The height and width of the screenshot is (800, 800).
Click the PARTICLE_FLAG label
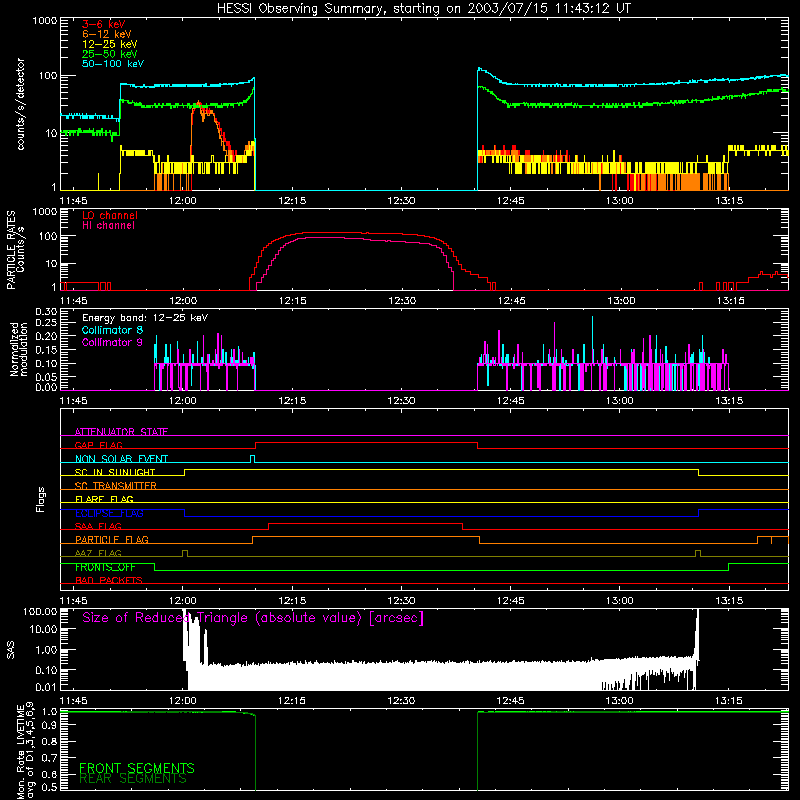[x=112, y=539]
